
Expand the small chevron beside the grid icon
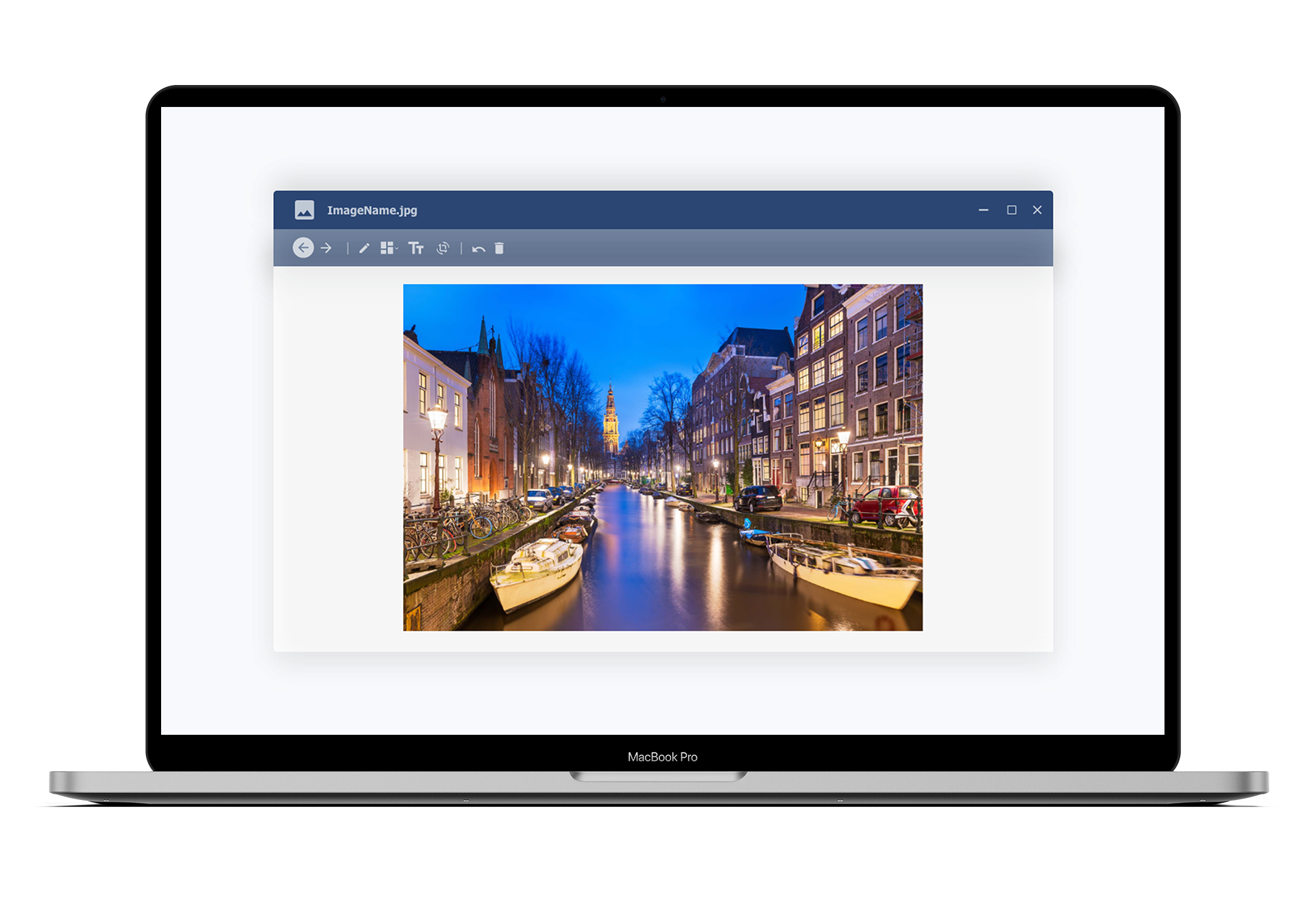click(x=397, y=248)
